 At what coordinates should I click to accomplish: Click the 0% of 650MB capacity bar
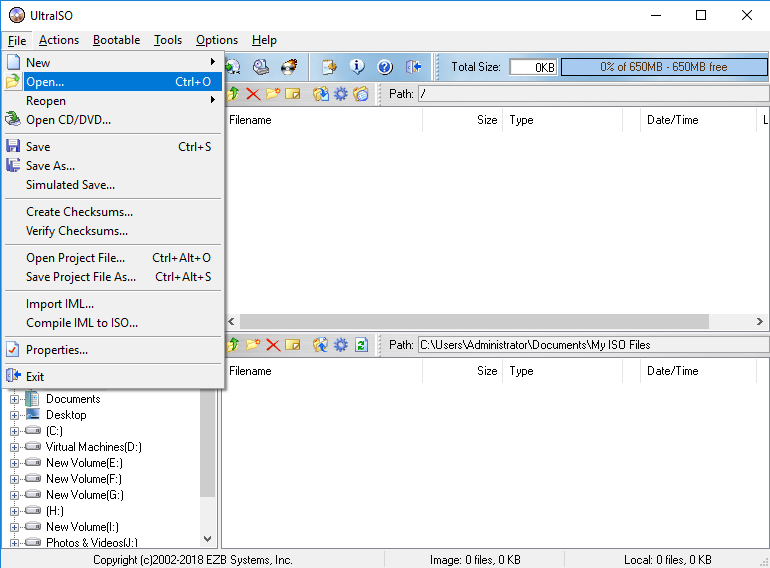point(664,67)
